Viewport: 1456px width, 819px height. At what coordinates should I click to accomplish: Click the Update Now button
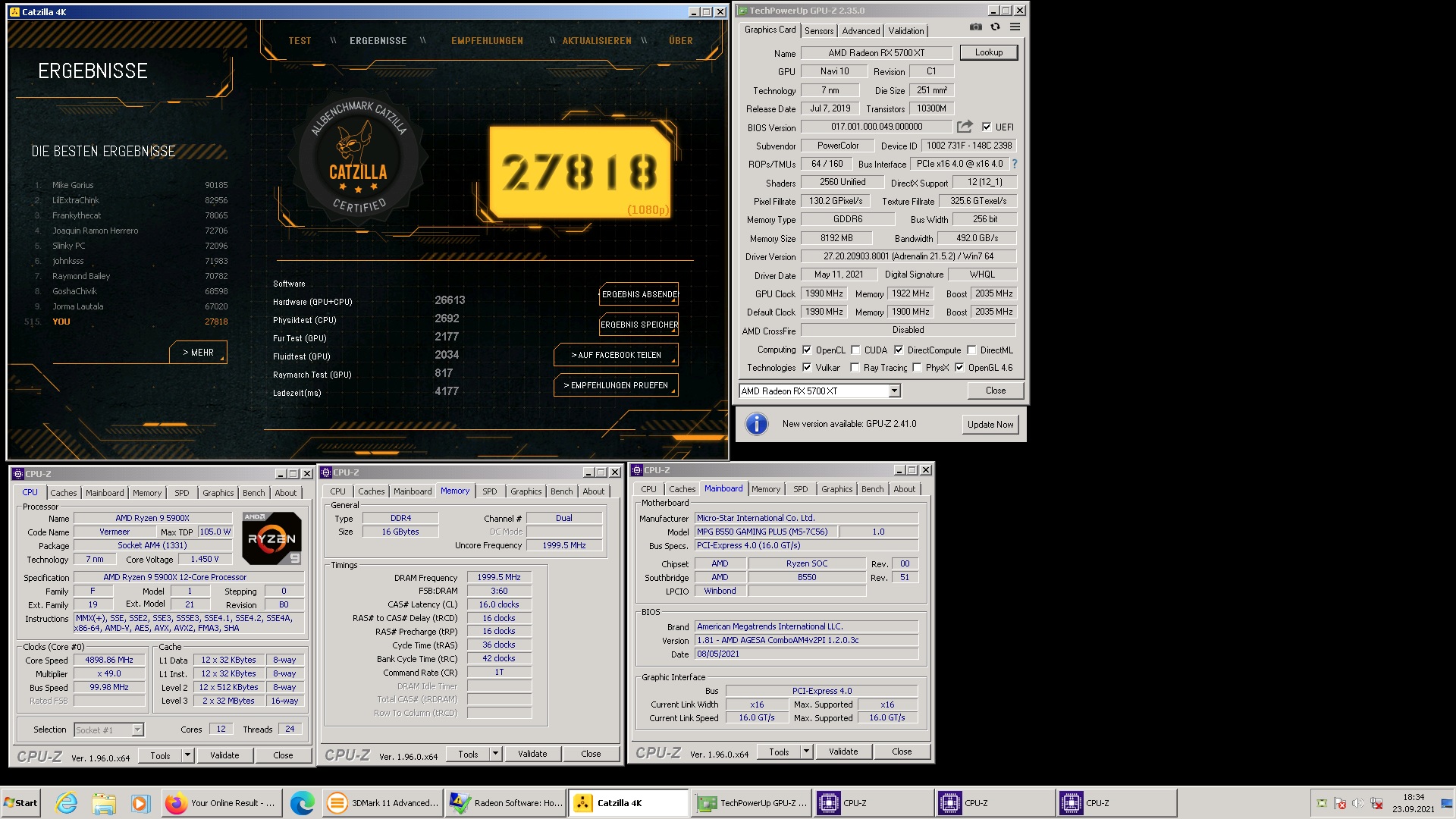(990, 425)
